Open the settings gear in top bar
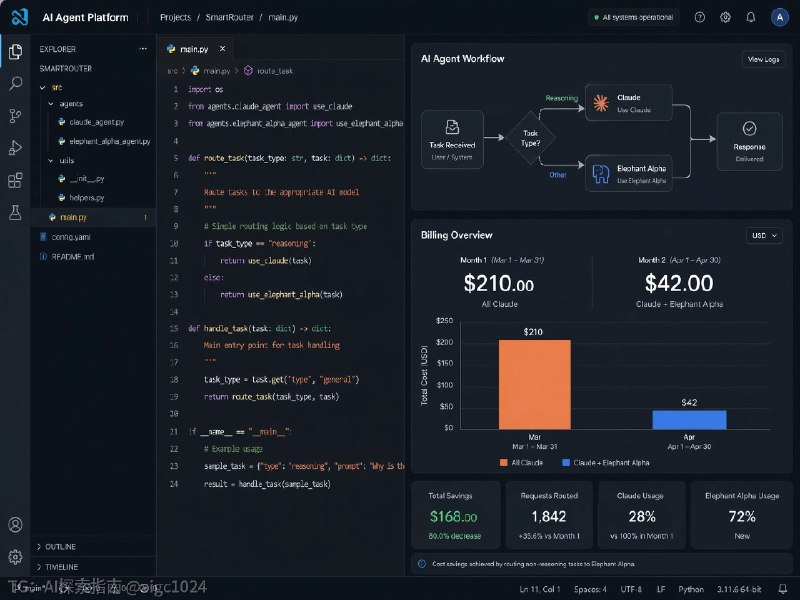This screenshot has height=600, width=800. tap(725, 17)
